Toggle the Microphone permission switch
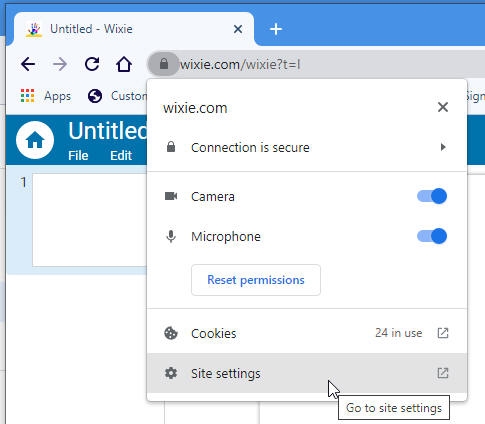Image resolution: width=485 pixels, height=424 pixels. [432, 236]
